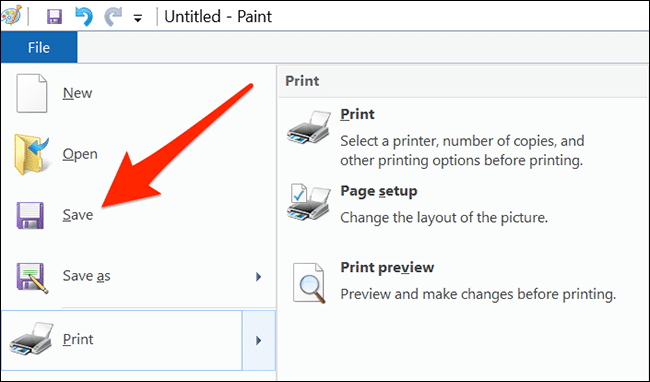Click the Redo arrow in quick access toolbar

click(113, 17)
